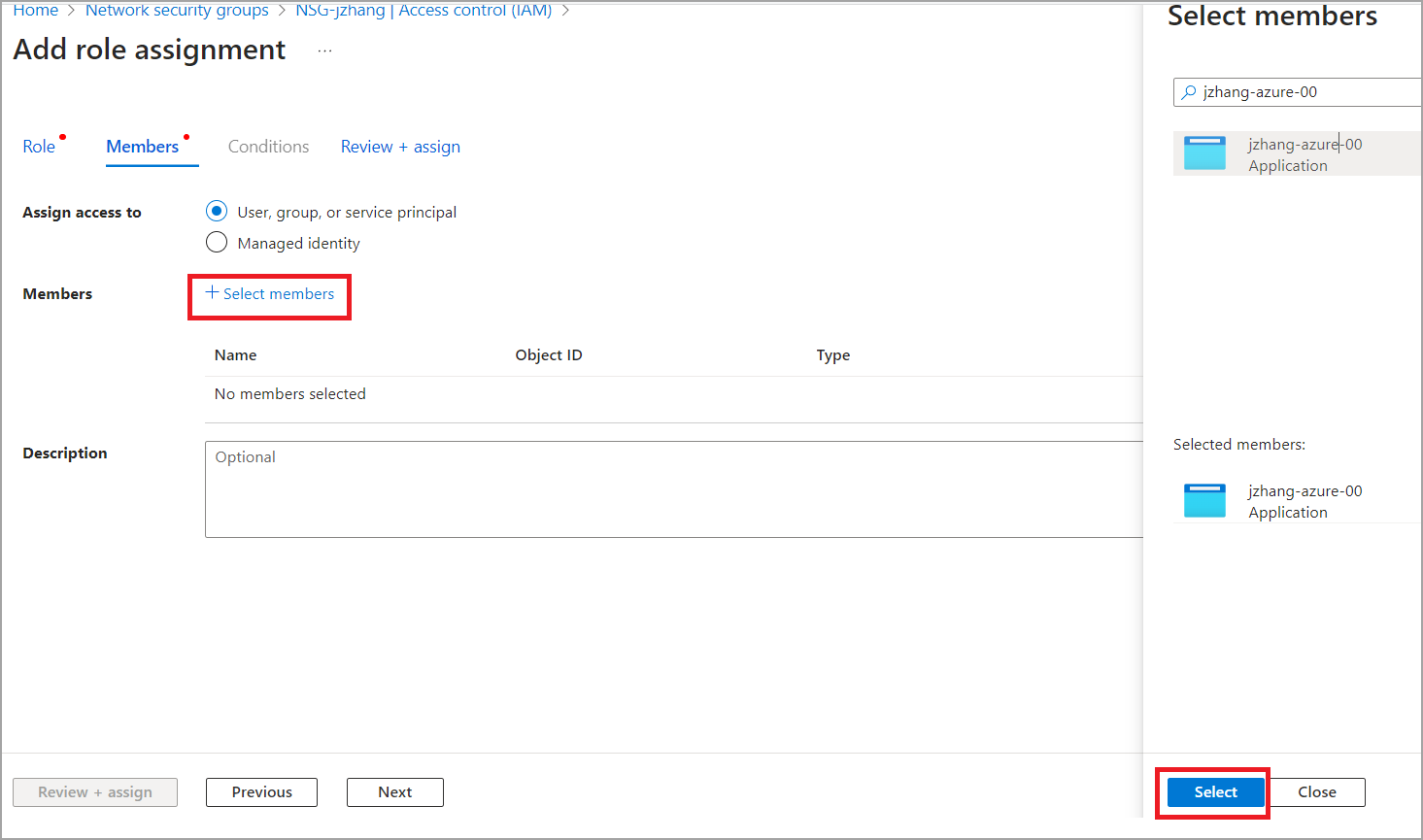1423x840 pixels.
Task: Navigate to Home in the breadcrumb
Action: [x=36, y=11]
